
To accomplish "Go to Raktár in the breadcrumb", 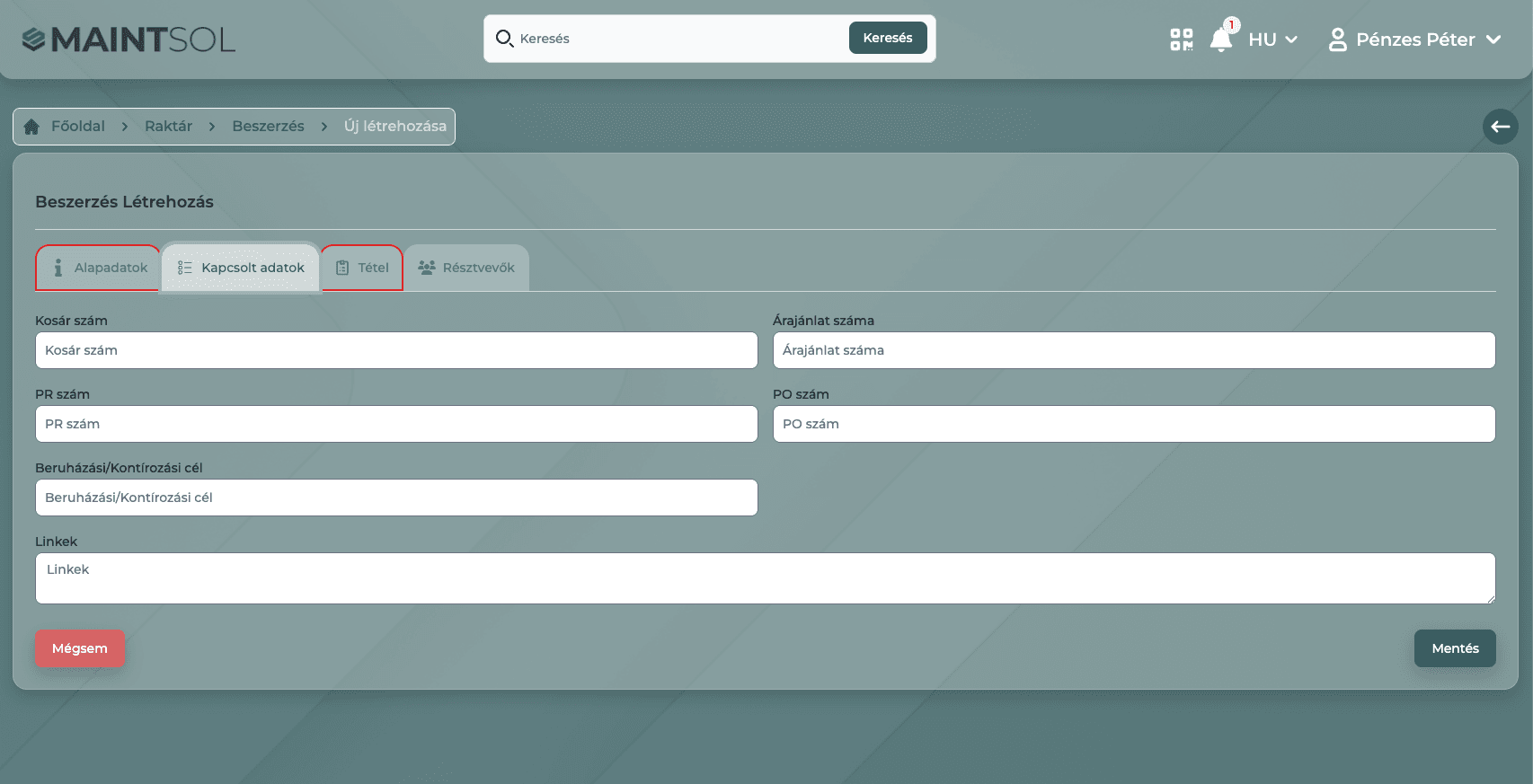I will pyautogui.click(x=168, y=127).
